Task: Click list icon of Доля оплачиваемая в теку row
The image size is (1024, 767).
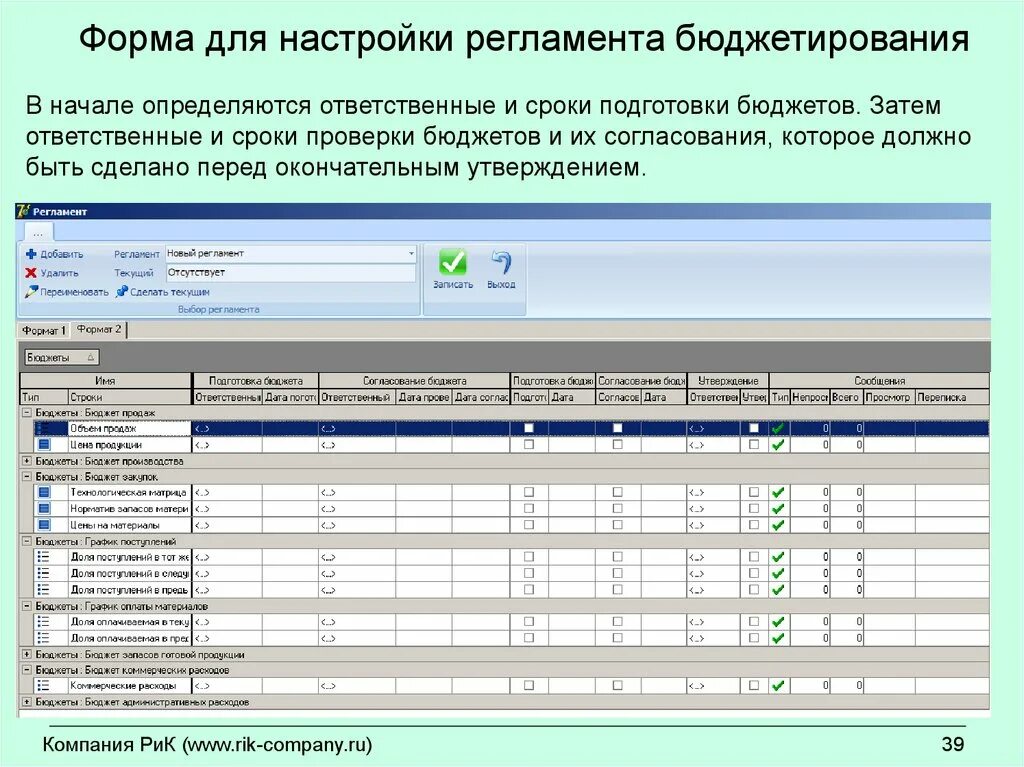Action: [x=43, y=622]
